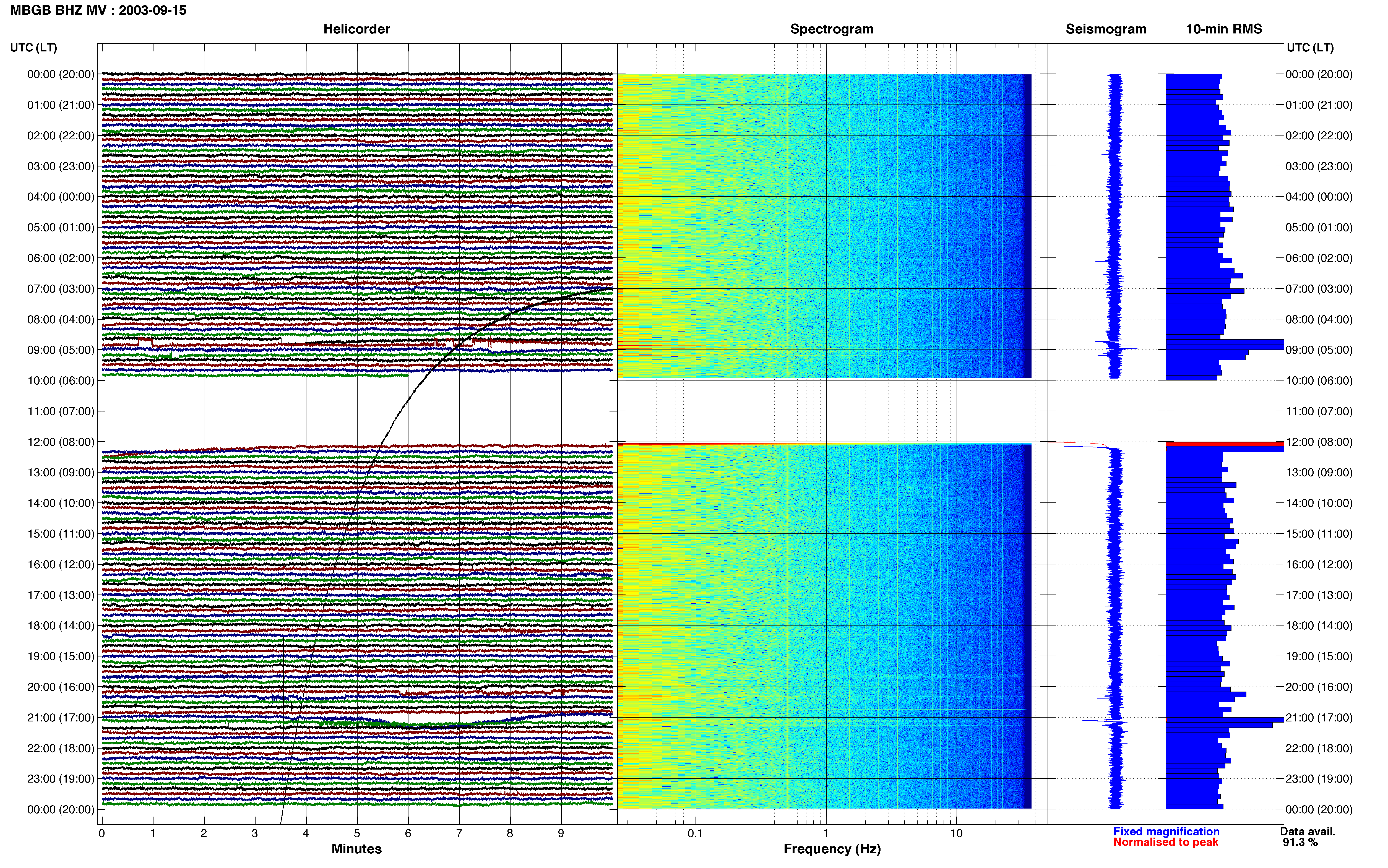The image size is (1388, 868).
Task: Click the left time label '06:00 (02:00)'
Action: 61,258
